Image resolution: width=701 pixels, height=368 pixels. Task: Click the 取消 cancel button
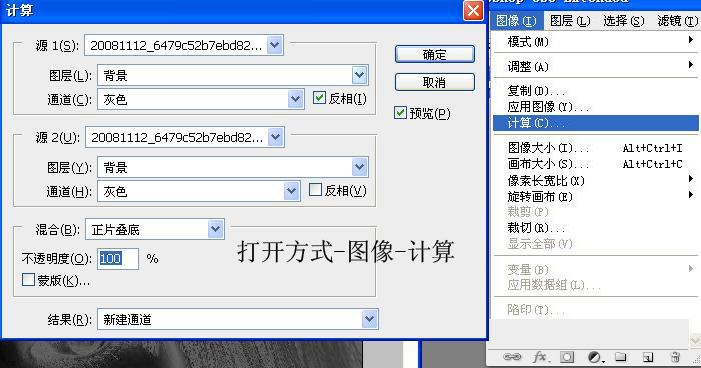click(x=435, y=82)
